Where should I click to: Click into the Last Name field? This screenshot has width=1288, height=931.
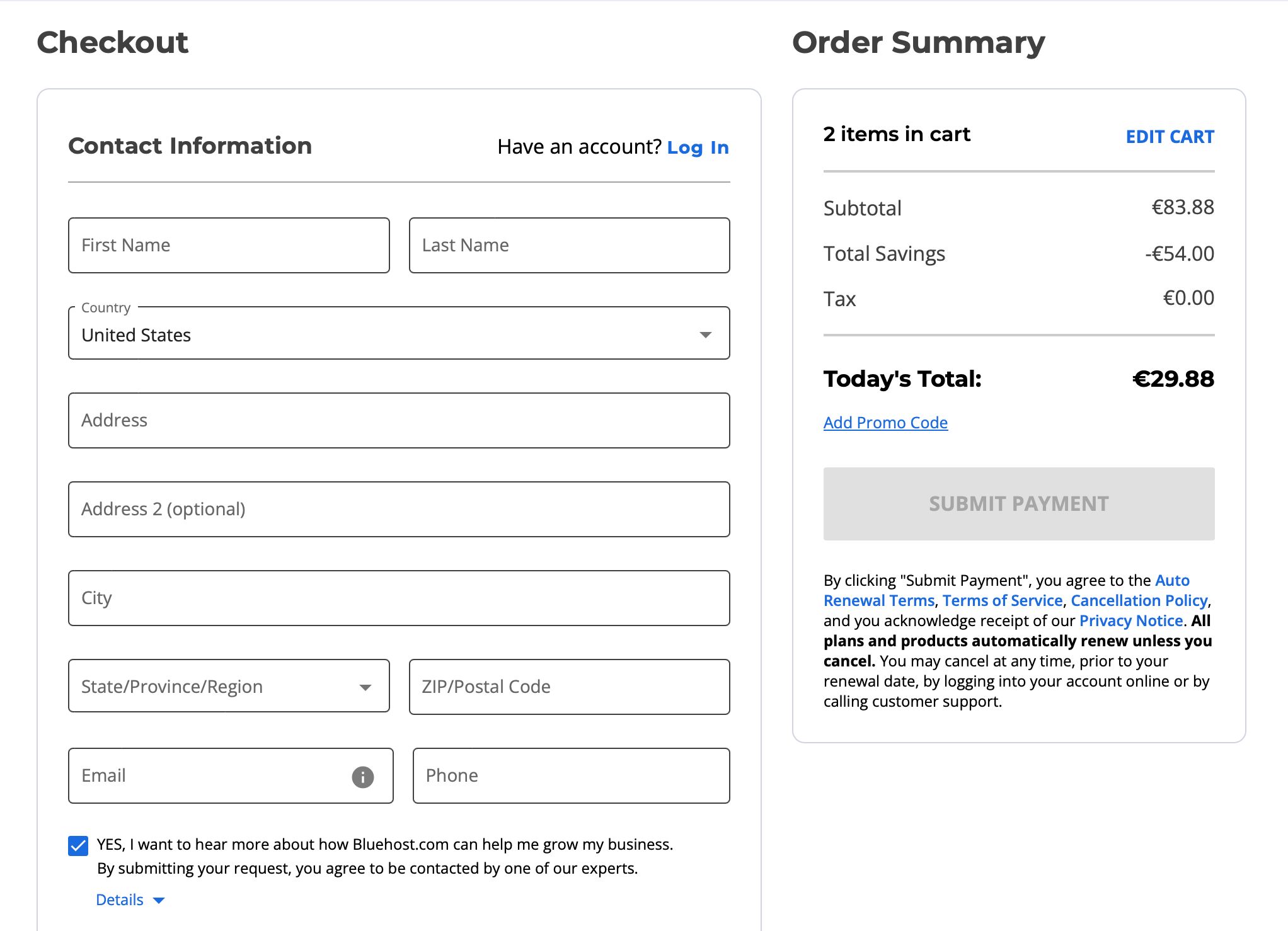568,245
